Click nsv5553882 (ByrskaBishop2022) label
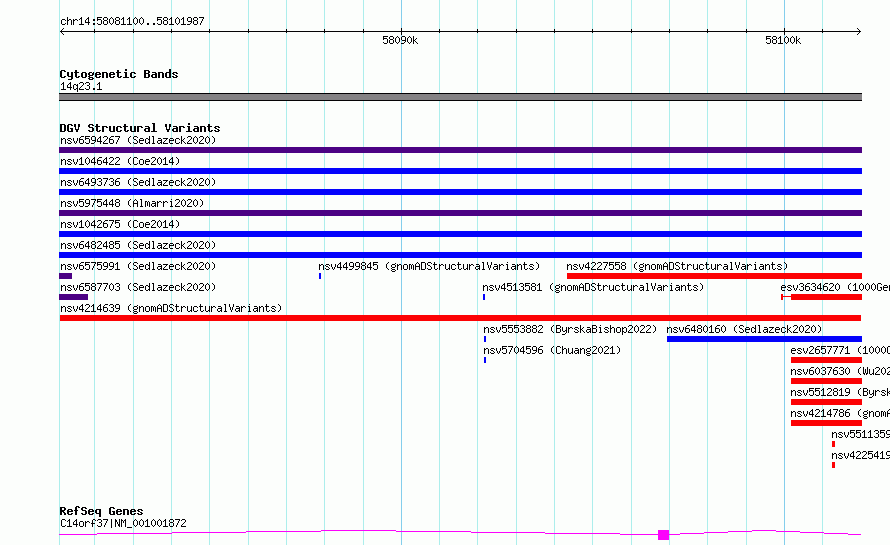The height and width of the screenshot is (545, 890). tap(570, 329)
